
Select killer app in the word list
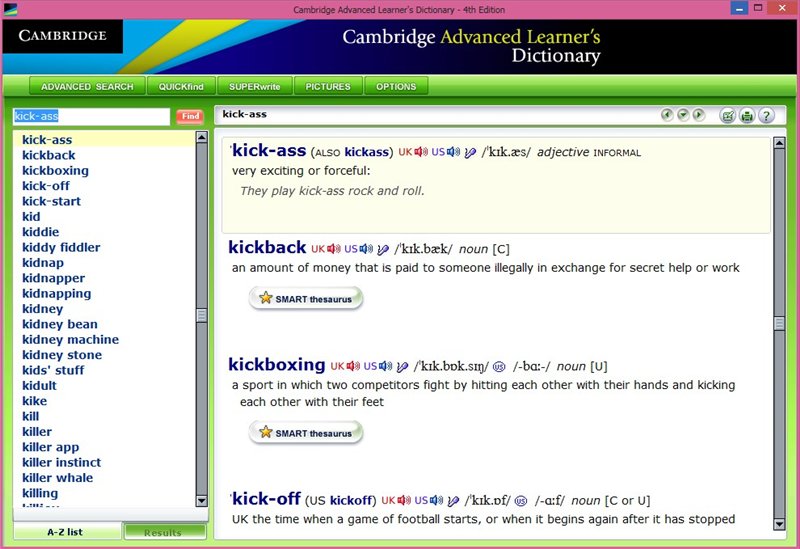pyautogui.click(x=50, y=447)
